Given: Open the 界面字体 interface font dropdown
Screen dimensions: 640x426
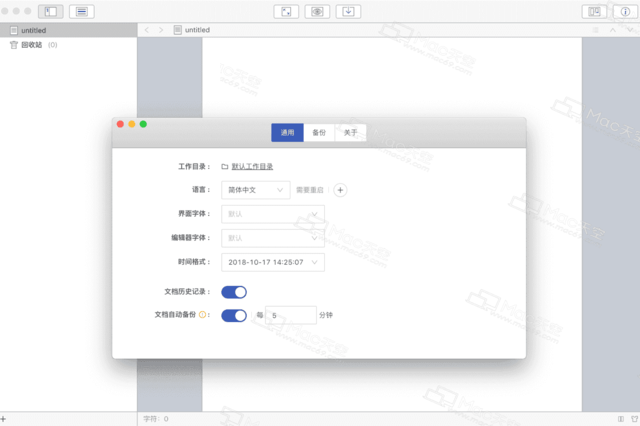Looking at the screenshot, I should [273, 214].
